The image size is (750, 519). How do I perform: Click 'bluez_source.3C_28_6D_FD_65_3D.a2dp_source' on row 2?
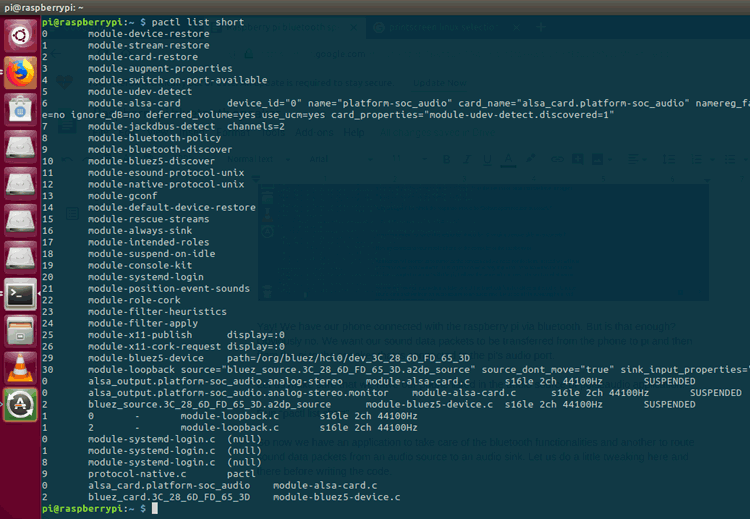coord(210,404)
